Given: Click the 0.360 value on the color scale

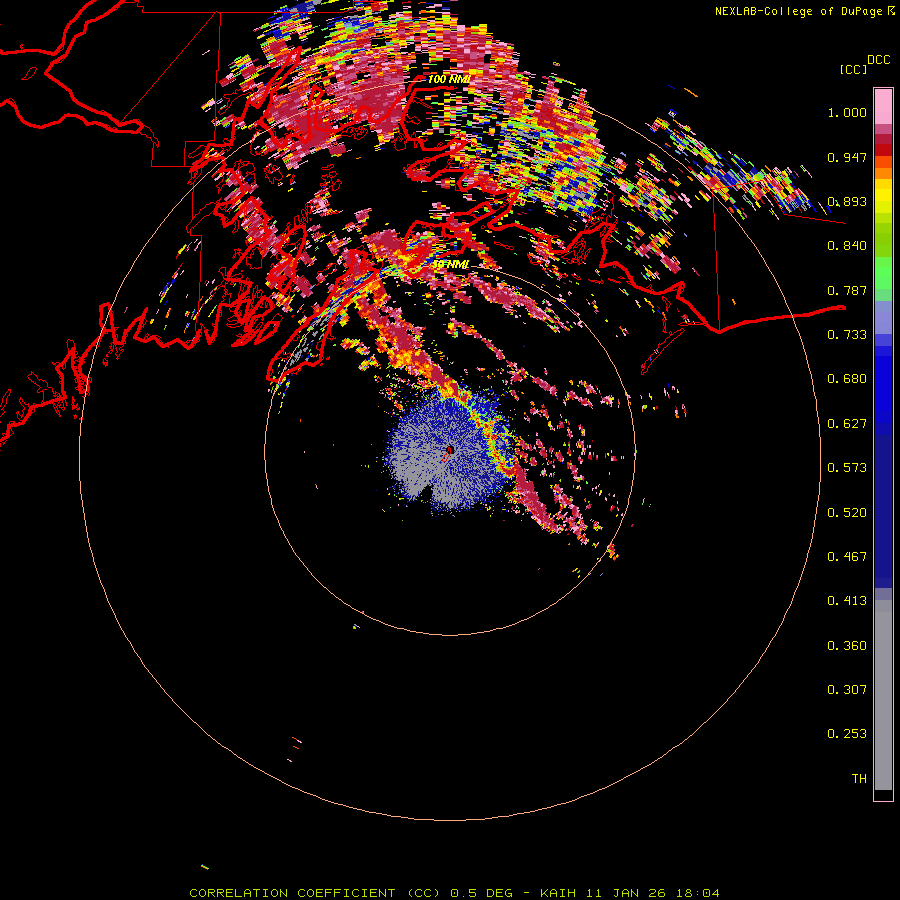Looking at the screenshot, I should (847, 646).
